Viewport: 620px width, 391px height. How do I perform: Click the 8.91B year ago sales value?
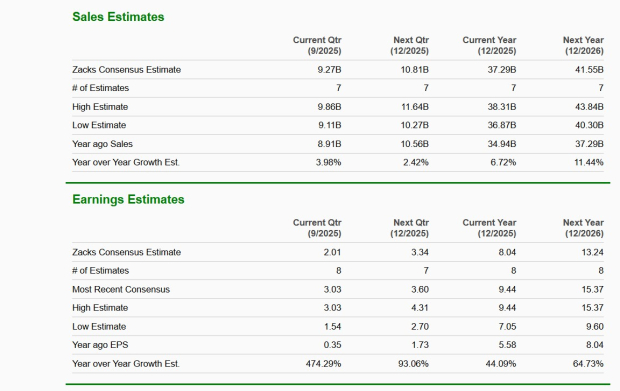(x=329, y=144)
